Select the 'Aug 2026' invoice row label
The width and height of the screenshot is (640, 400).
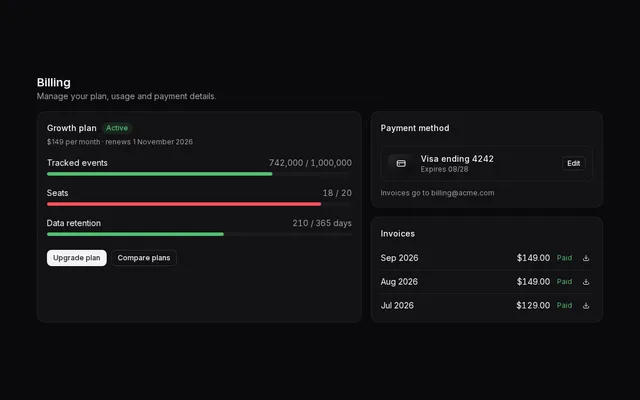tap(399, 282)
